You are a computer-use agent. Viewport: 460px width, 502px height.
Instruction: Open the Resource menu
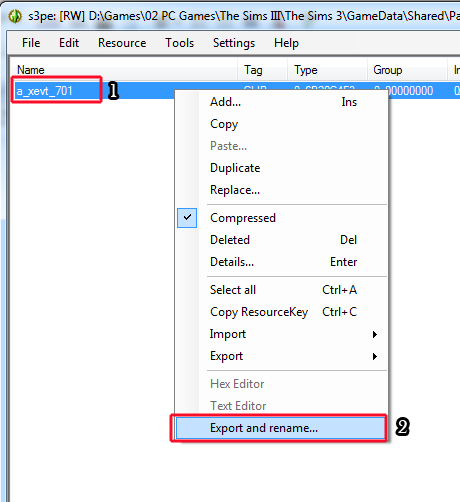pos(122,43)
